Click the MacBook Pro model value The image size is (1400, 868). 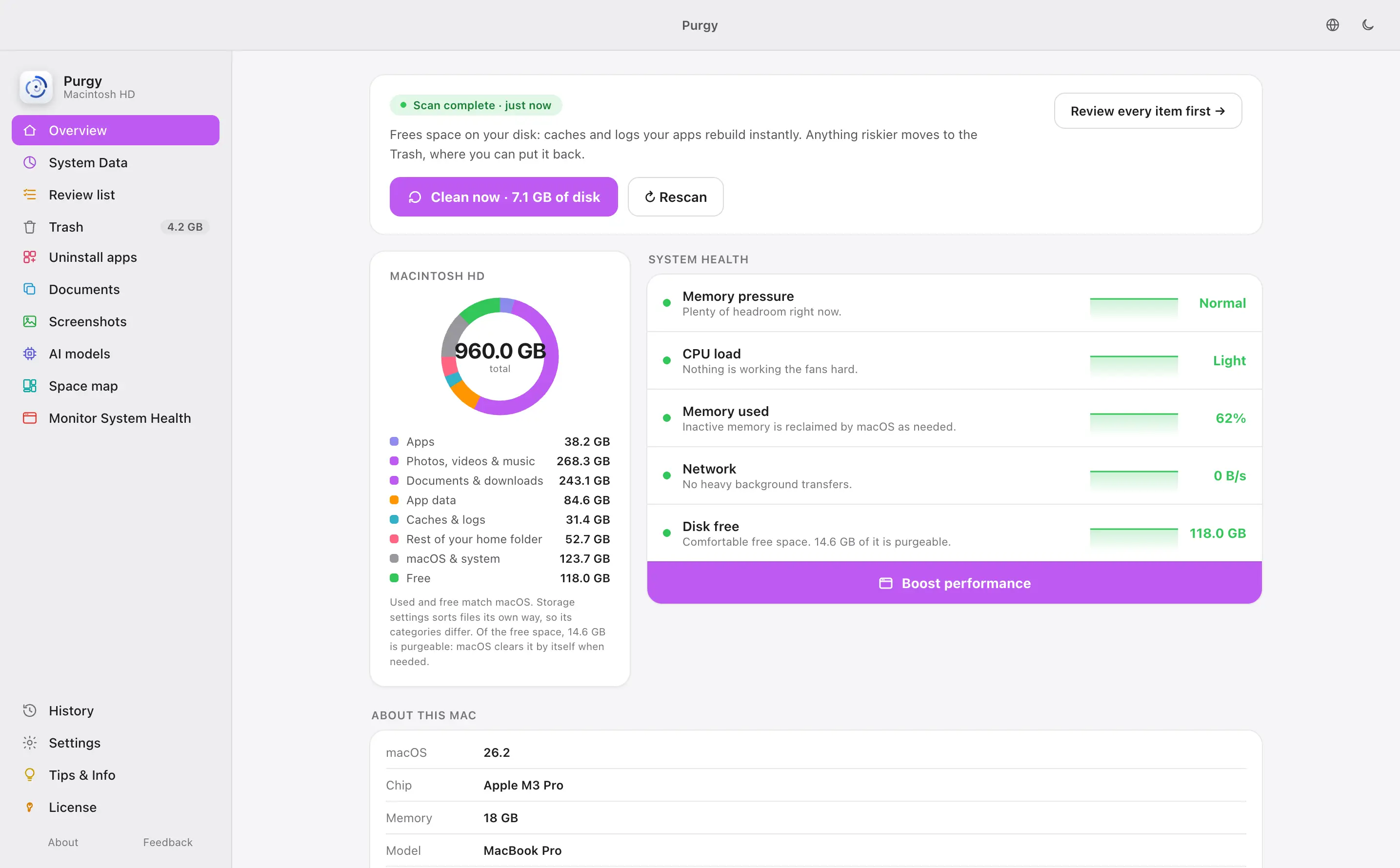point(522,850)
